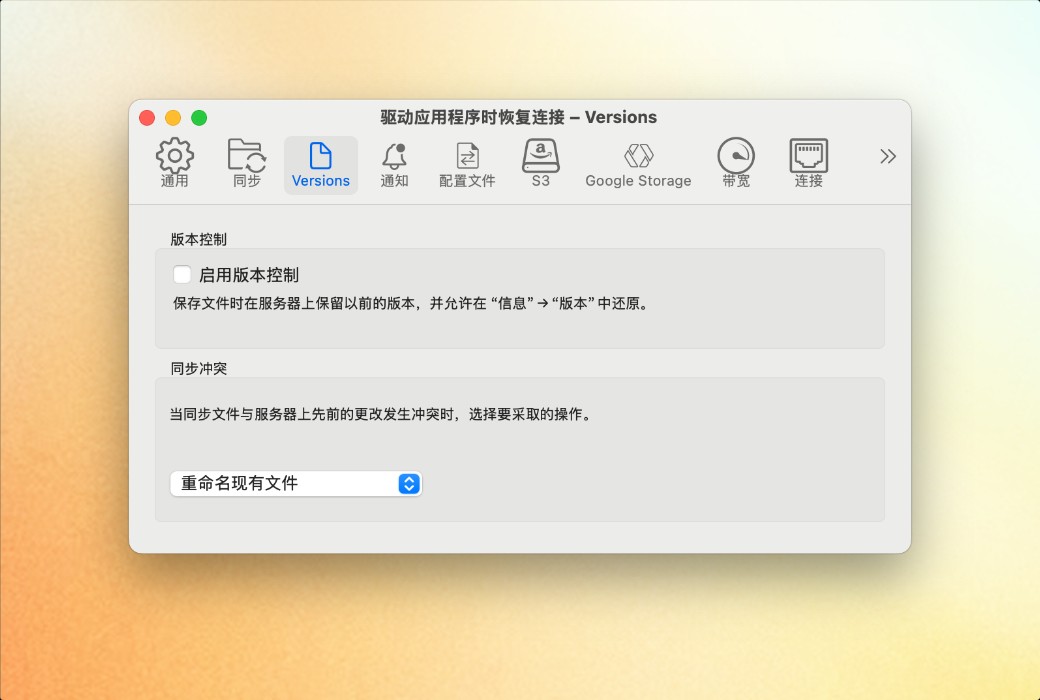
Task: Minimize the window using yellow button
Action: click(x=173, y=118)
